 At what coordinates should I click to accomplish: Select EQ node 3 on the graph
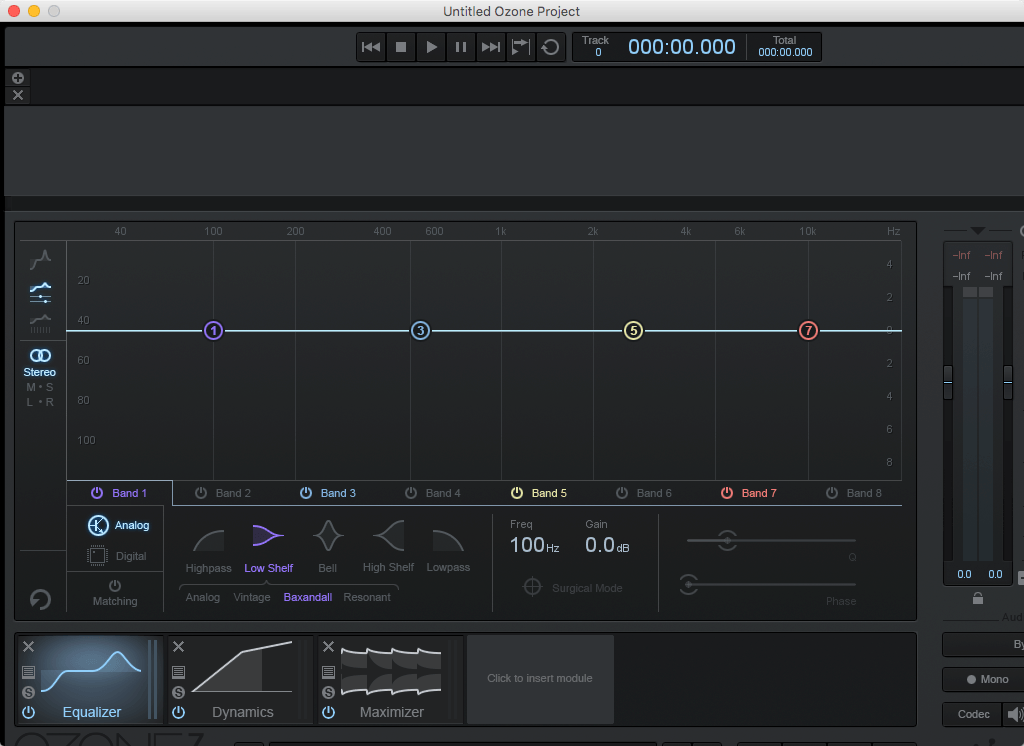pyautogui.click(x=421, y=331)
